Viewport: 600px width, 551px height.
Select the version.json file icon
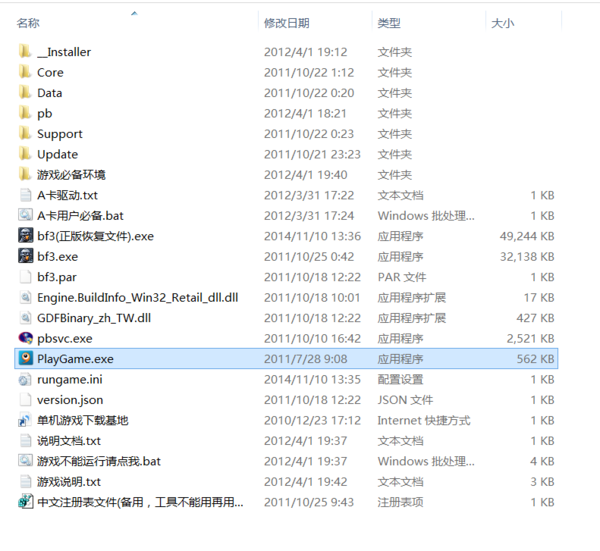point(25,399)
